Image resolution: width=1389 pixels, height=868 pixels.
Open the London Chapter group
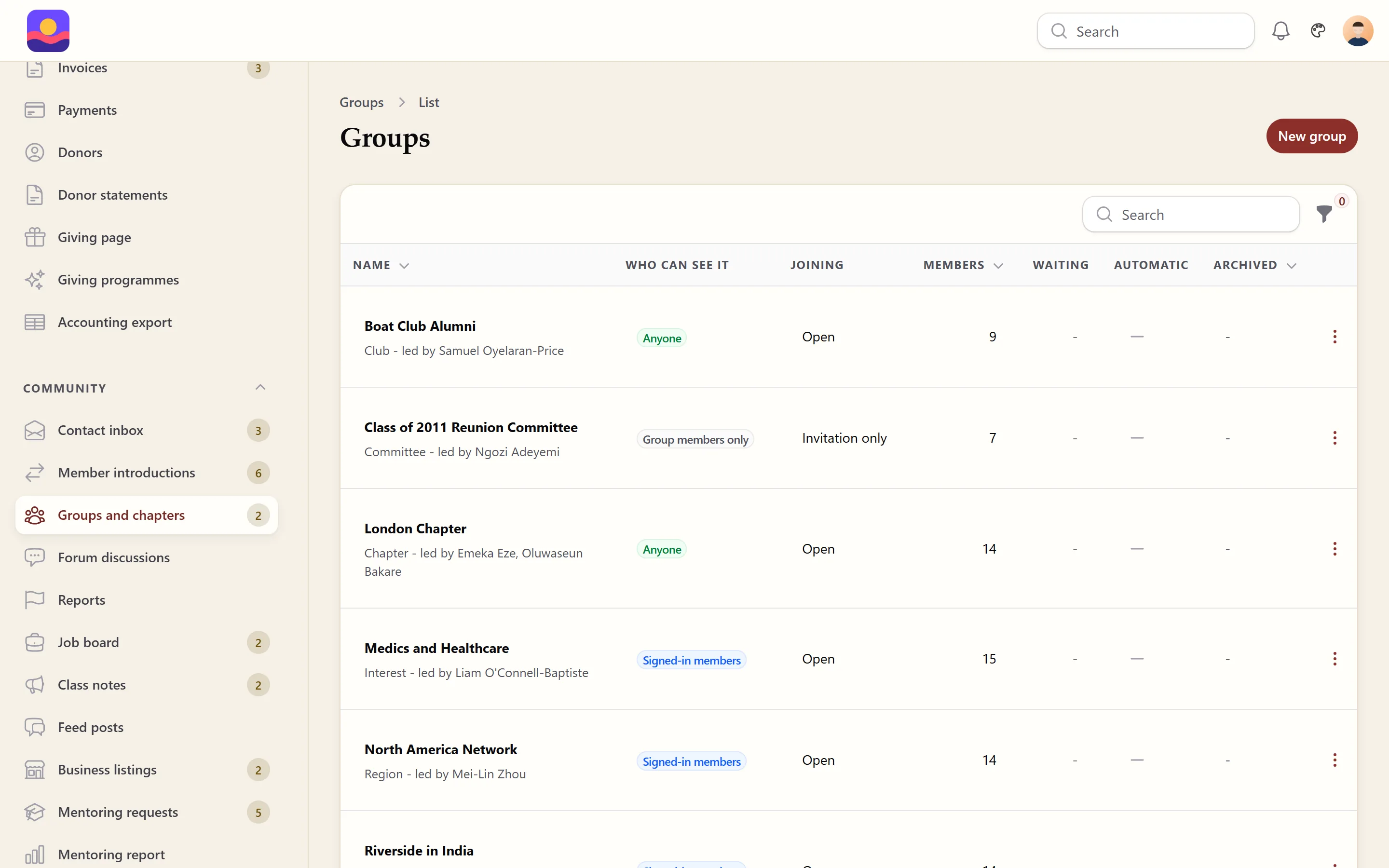coord(415,529)
